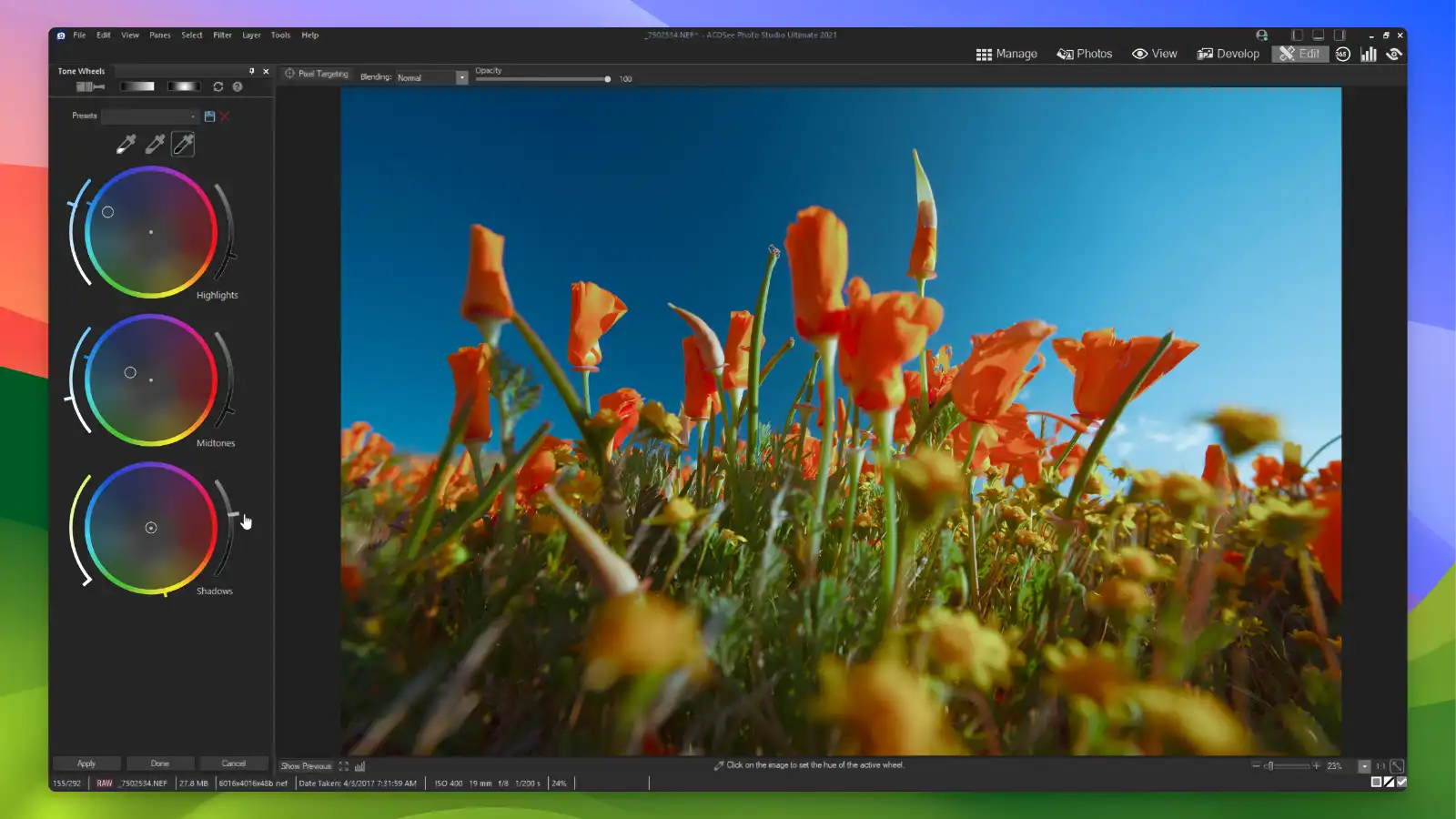Switch to the Develop tab
Screen dimensions: 1456x819
click(1228, 54)
